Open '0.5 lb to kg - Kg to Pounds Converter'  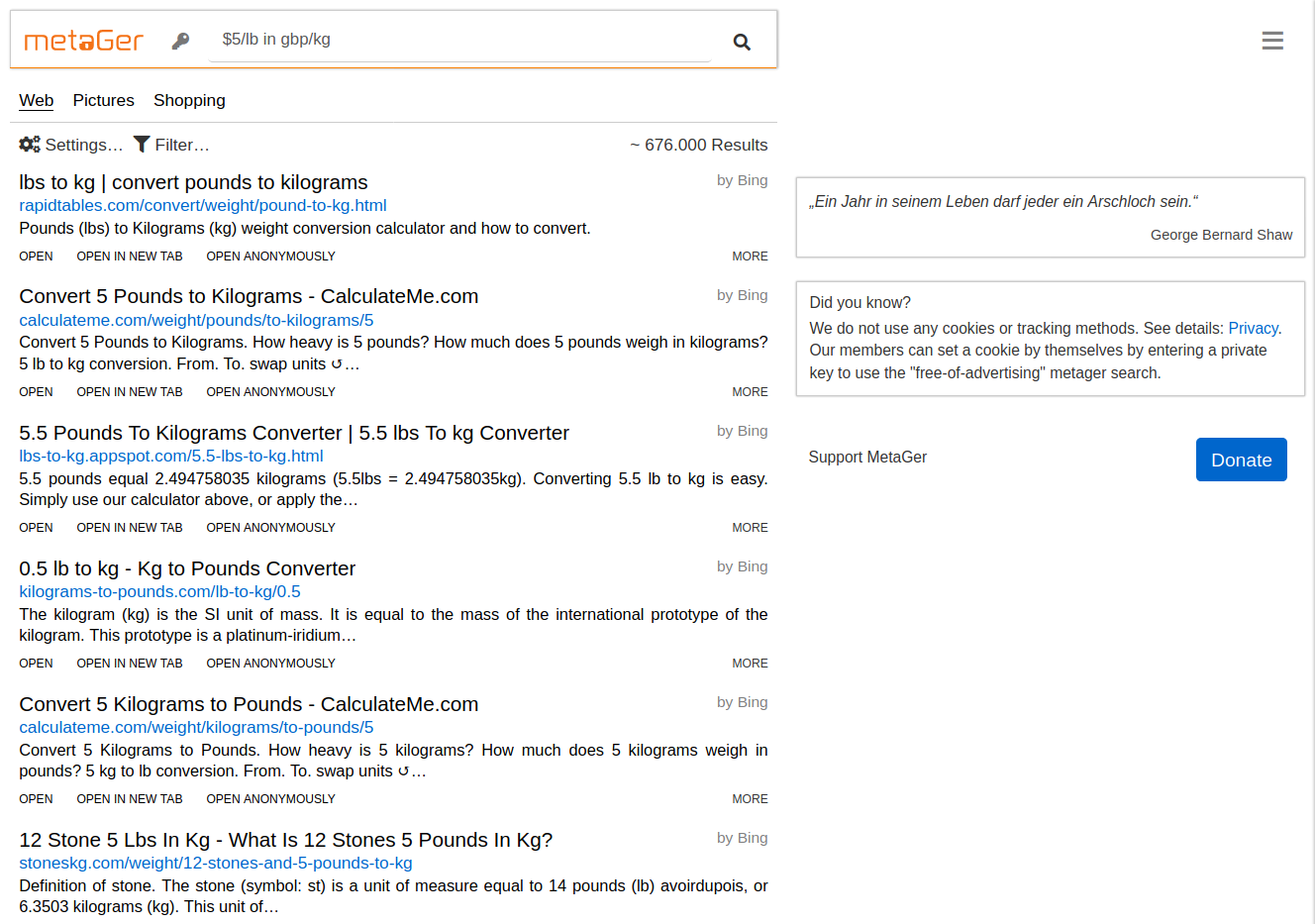click(x=187, y=568)
